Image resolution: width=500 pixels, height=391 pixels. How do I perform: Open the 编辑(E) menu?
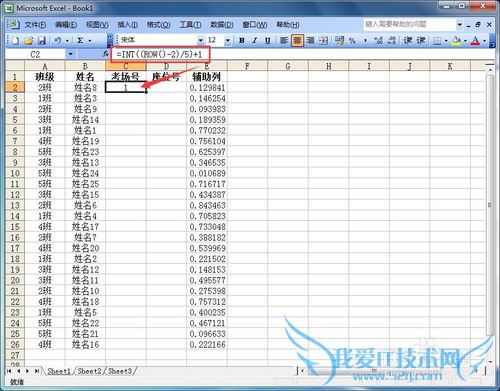point(66,25)
